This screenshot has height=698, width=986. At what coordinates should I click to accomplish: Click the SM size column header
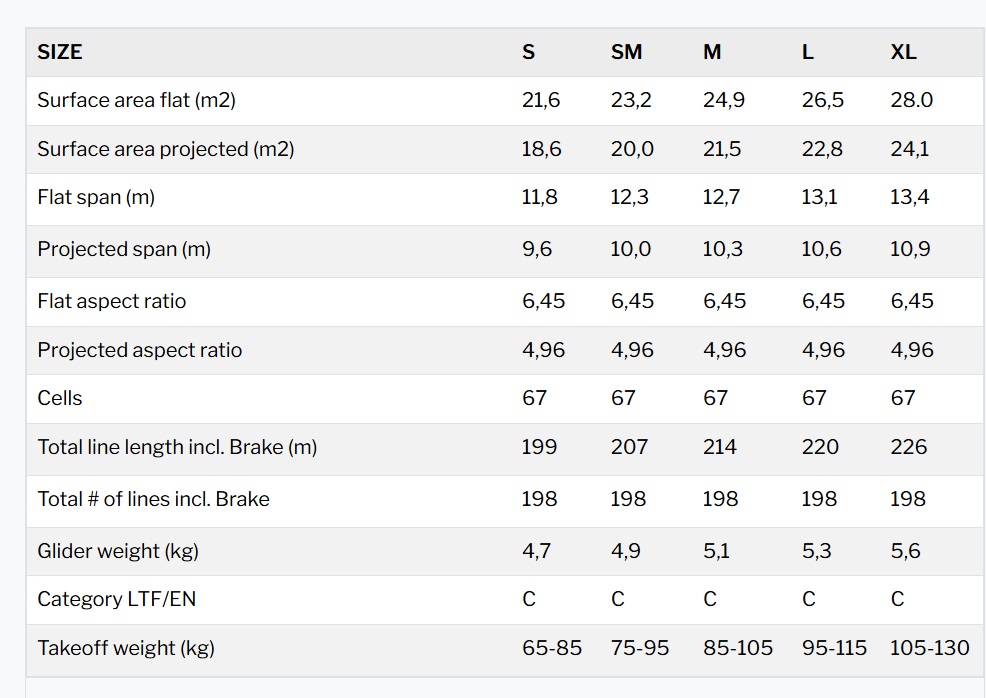626,52
